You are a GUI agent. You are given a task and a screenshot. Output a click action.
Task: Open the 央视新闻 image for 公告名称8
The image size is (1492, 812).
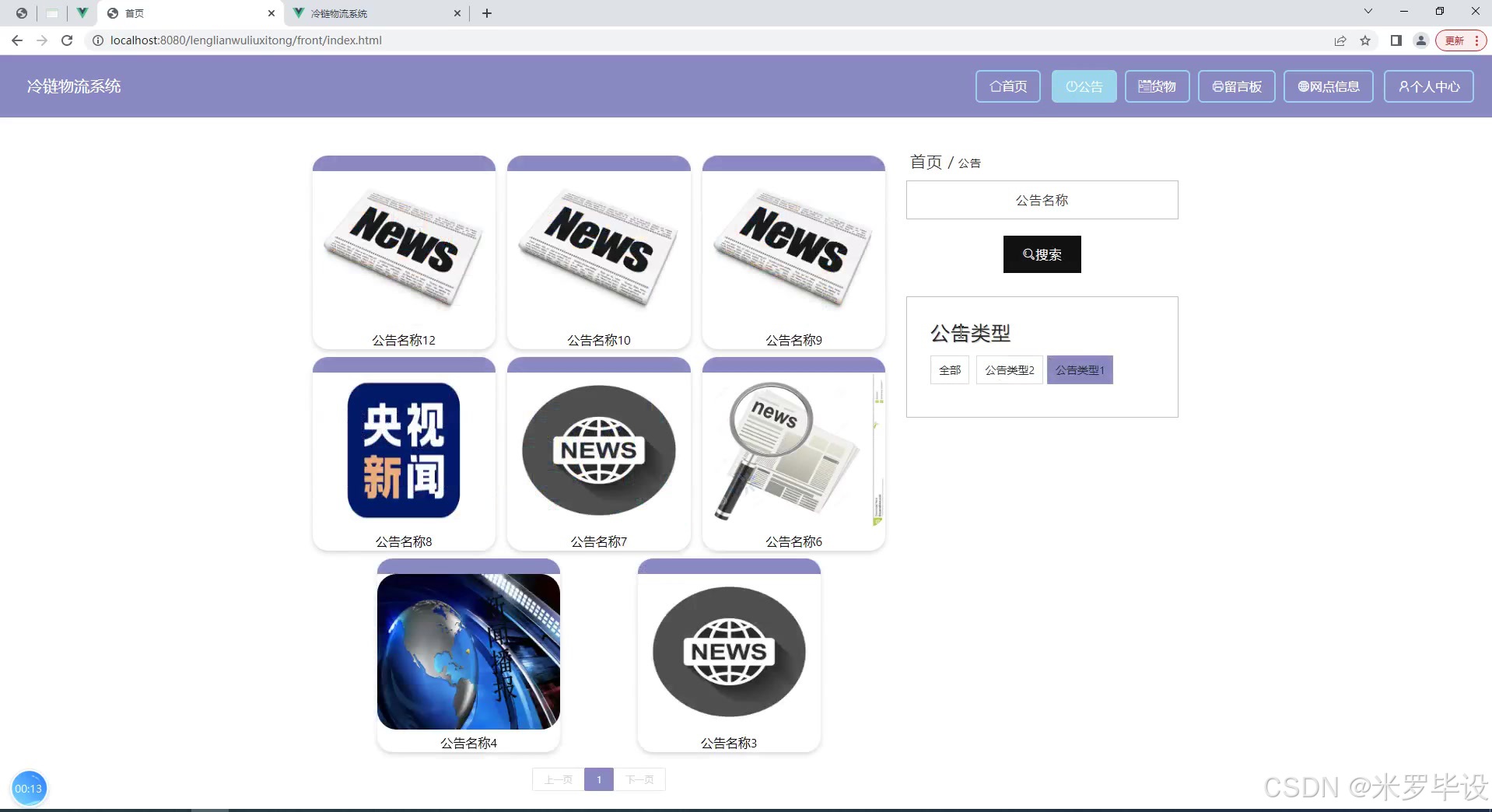tap(404, 450)
